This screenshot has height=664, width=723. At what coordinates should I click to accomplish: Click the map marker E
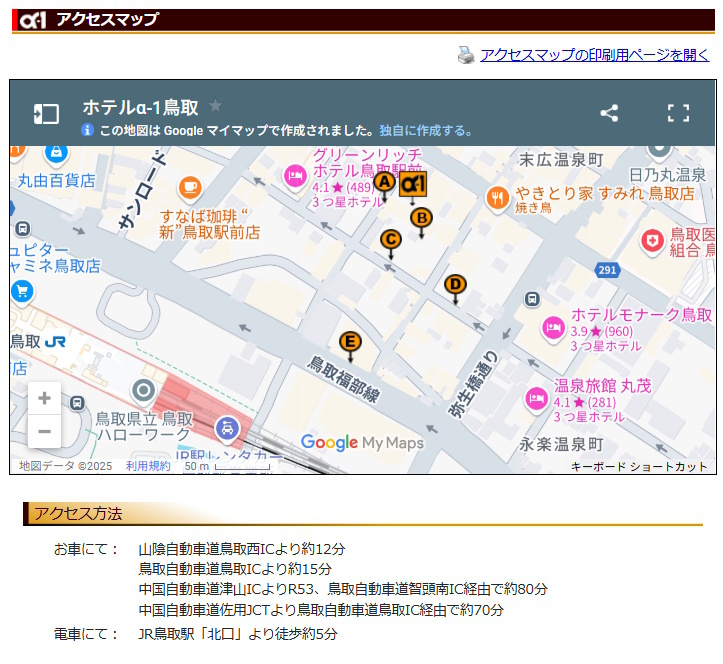[x=350, y=344]
